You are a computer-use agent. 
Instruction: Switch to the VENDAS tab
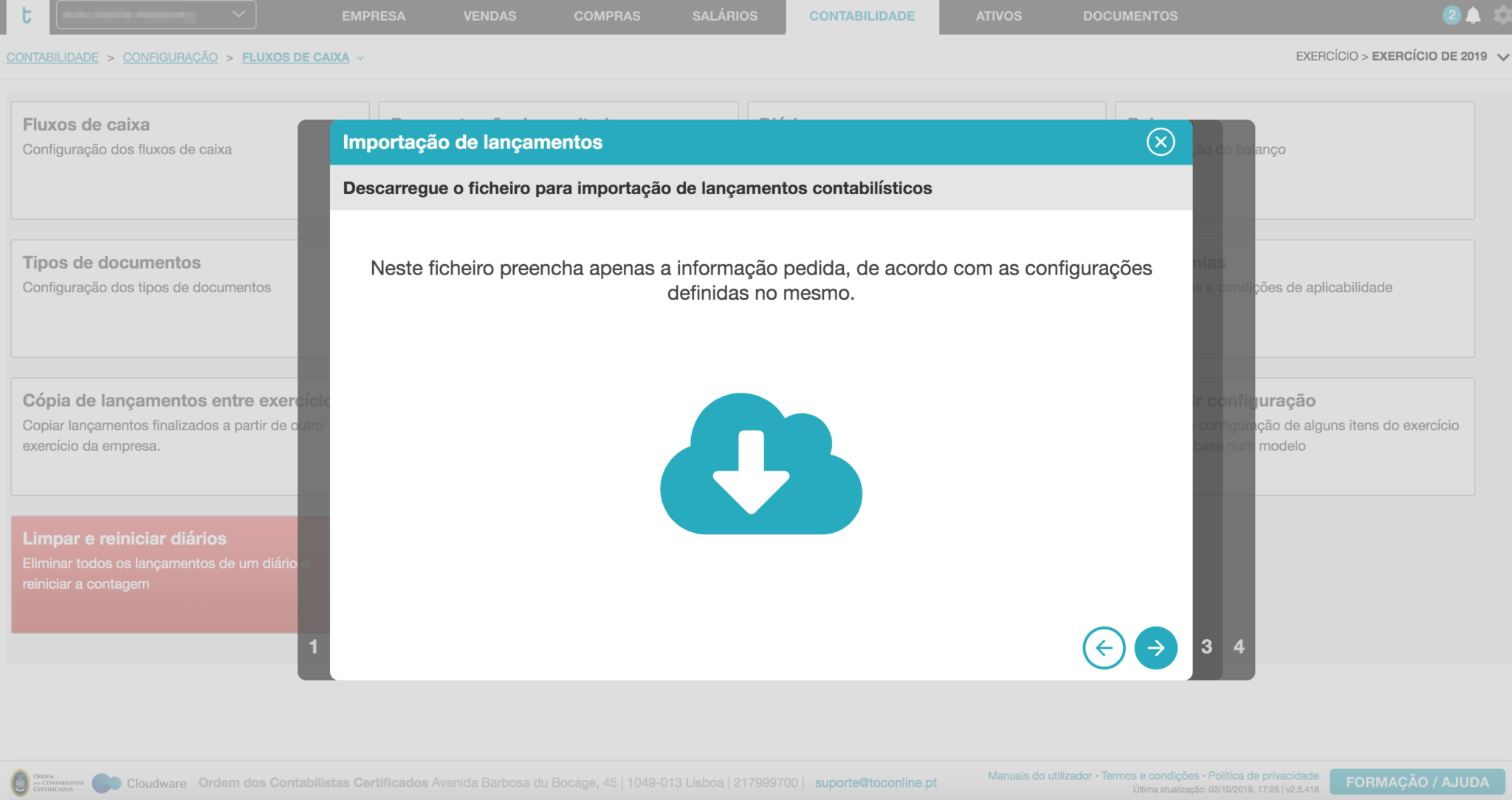point(489,15)
